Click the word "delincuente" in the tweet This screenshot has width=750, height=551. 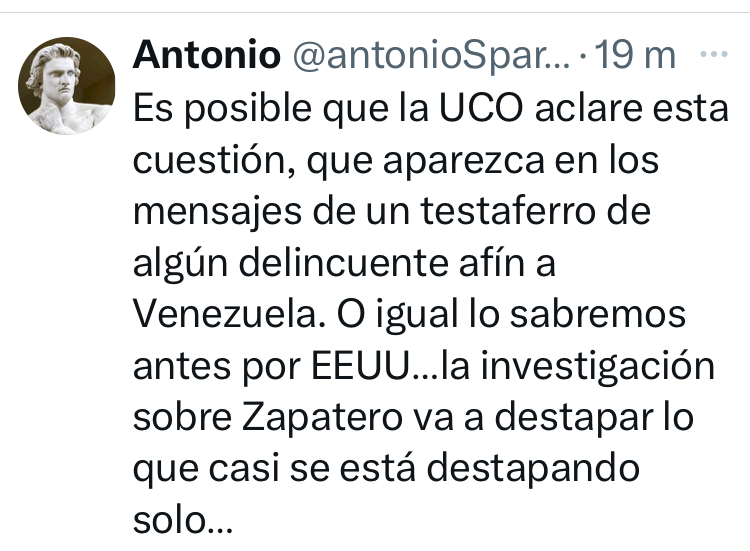coord(341,264)
